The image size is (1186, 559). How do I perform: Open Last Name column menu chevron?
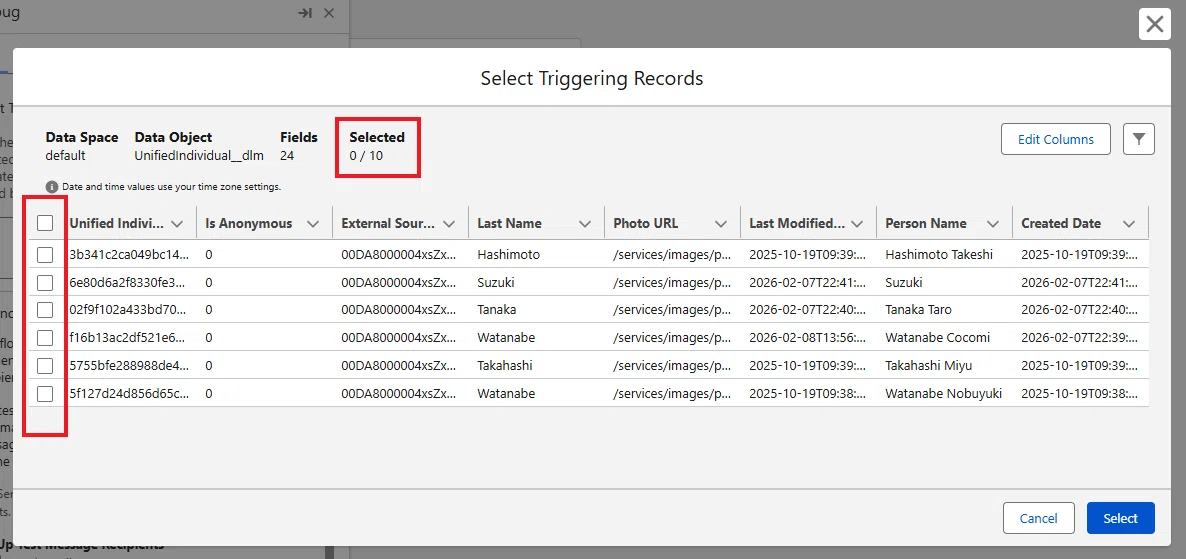[585, 224]
